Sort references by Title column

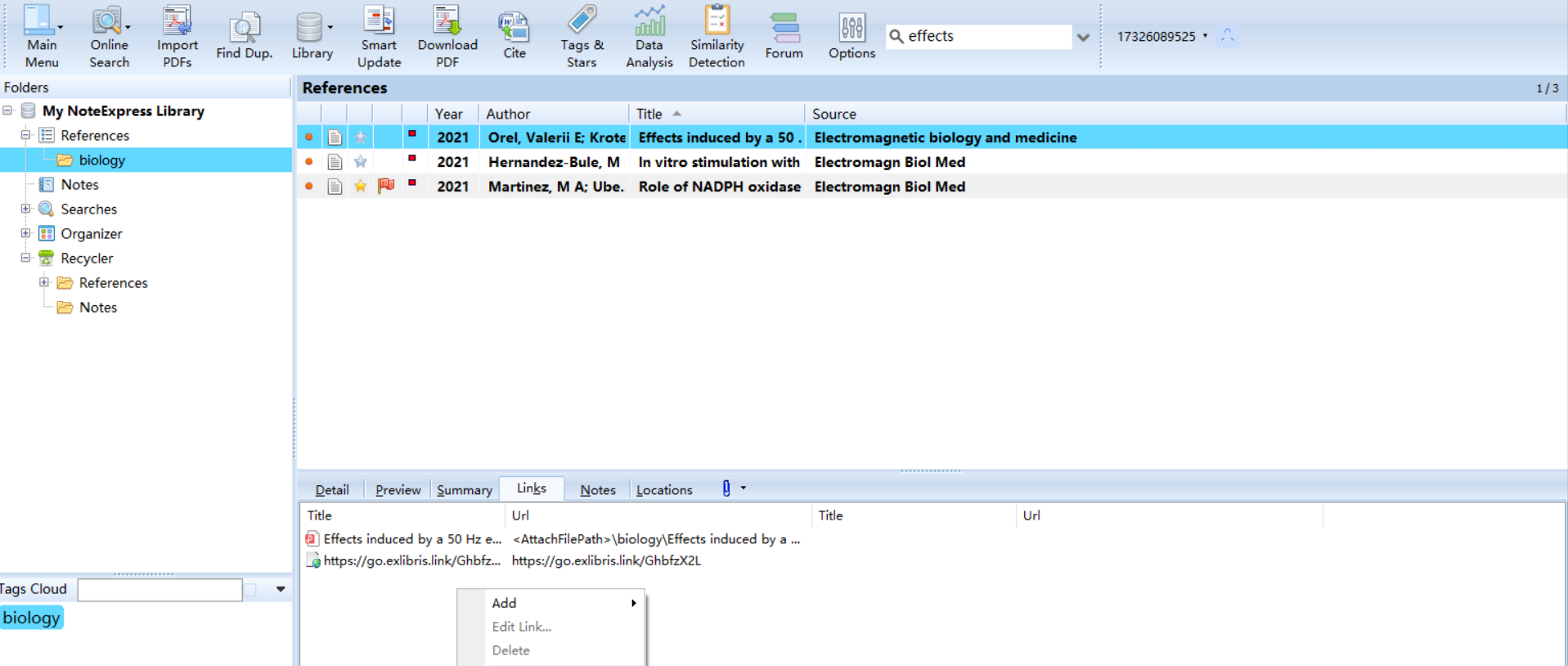point(717,114)
